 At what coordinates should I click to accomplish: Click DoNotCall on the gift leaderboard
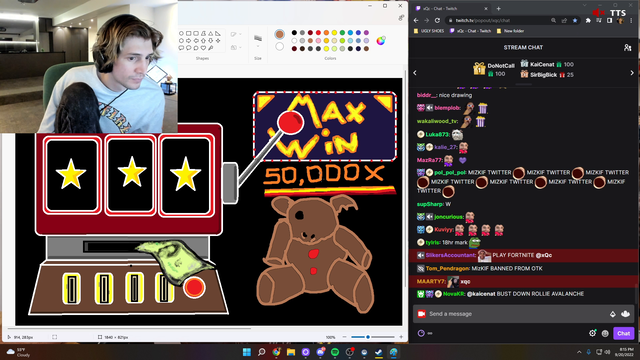[x=501, y=66]
